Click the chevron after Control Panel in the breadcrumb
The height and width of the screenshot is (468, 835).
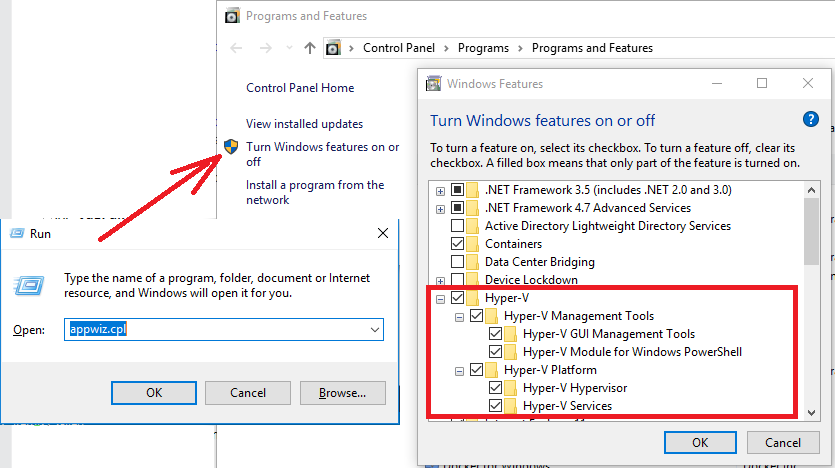pos(447,48)
